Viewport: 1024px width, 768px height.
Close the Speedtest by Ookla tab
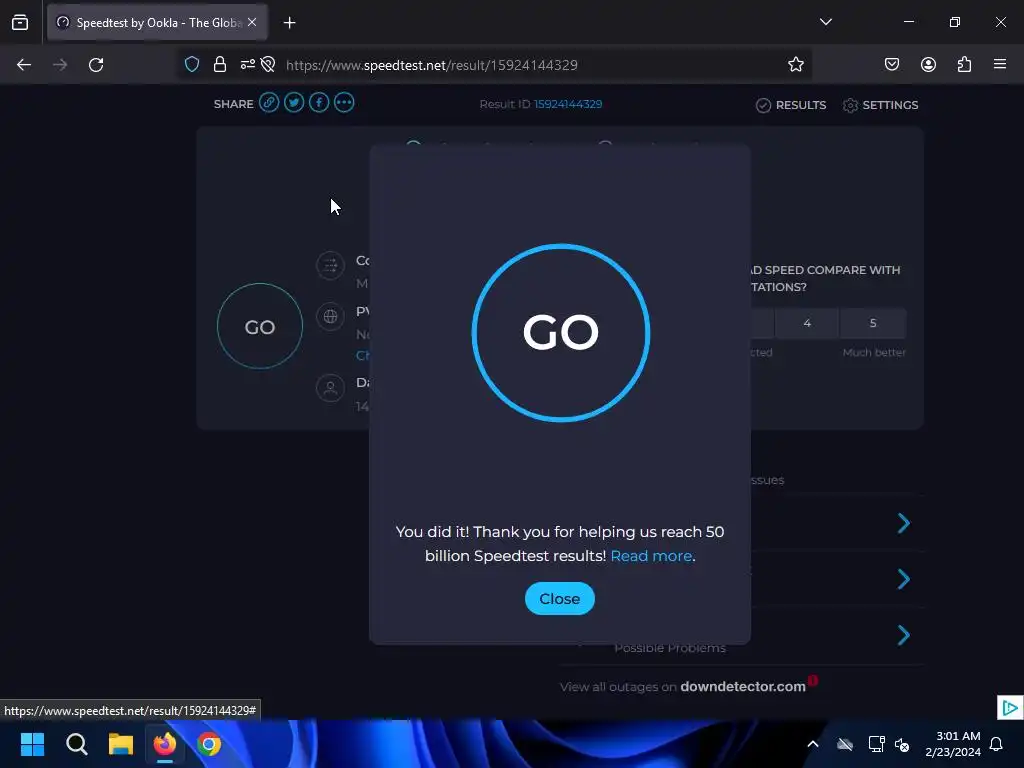[252, 22]
